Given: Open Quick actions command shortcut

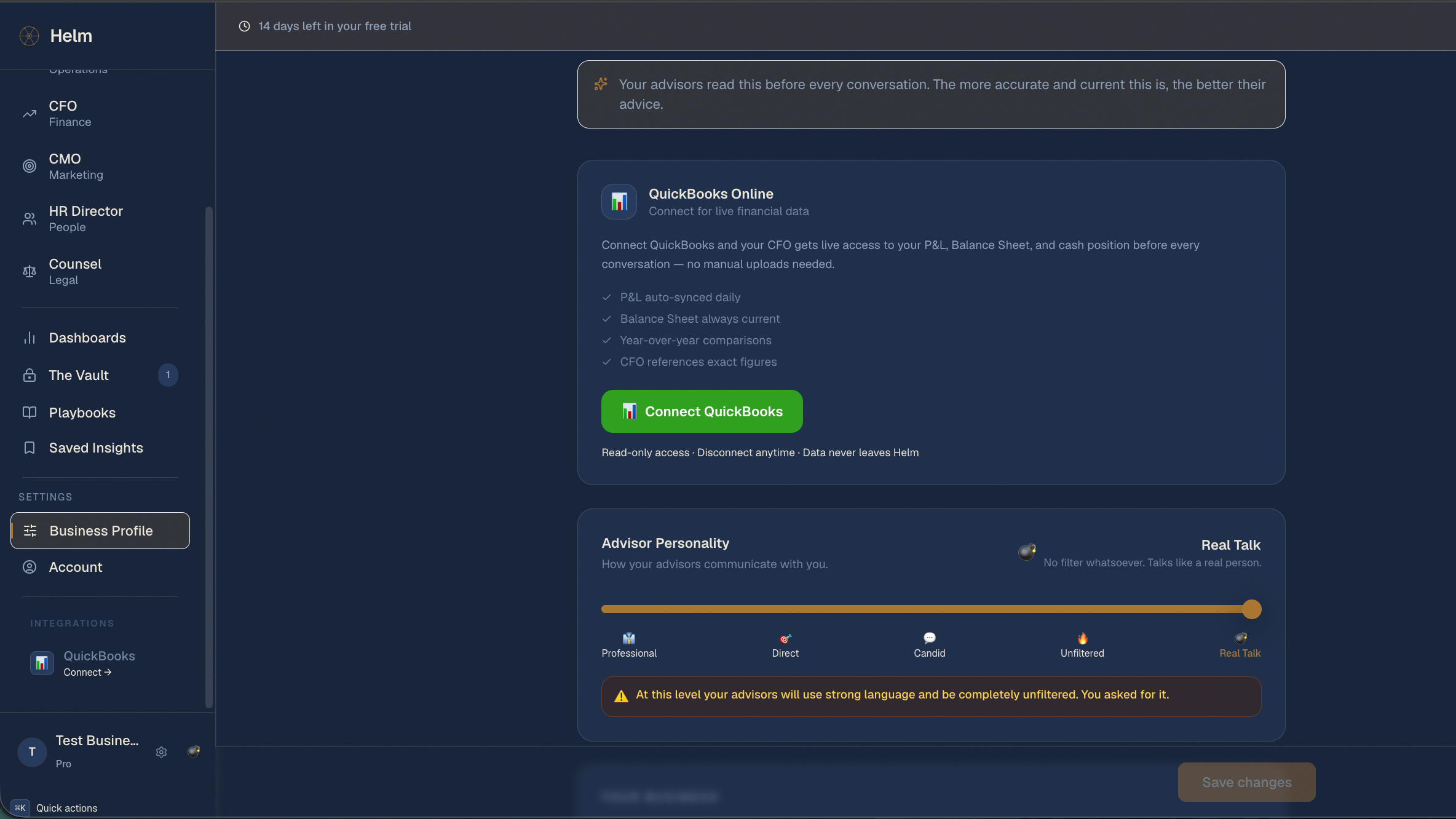Looking at the screenshot, I should [54, 808].
